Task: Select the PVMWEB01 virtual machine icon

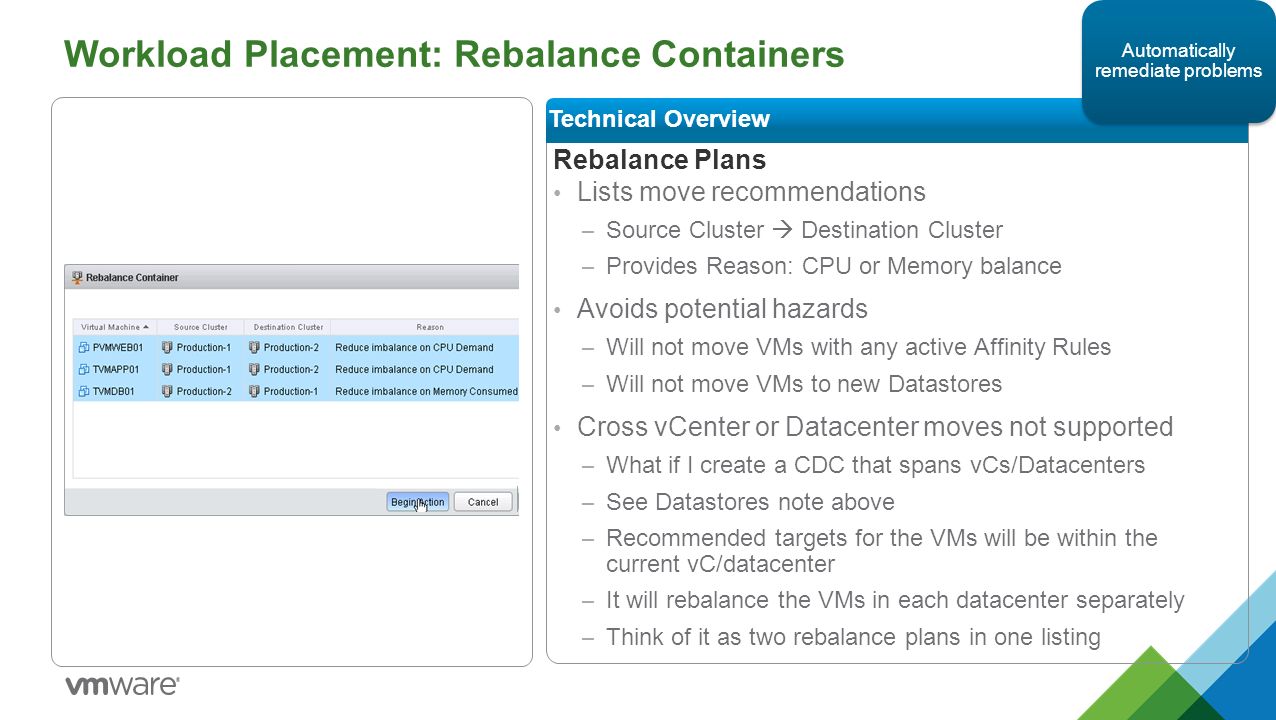Action: [84, 348]
